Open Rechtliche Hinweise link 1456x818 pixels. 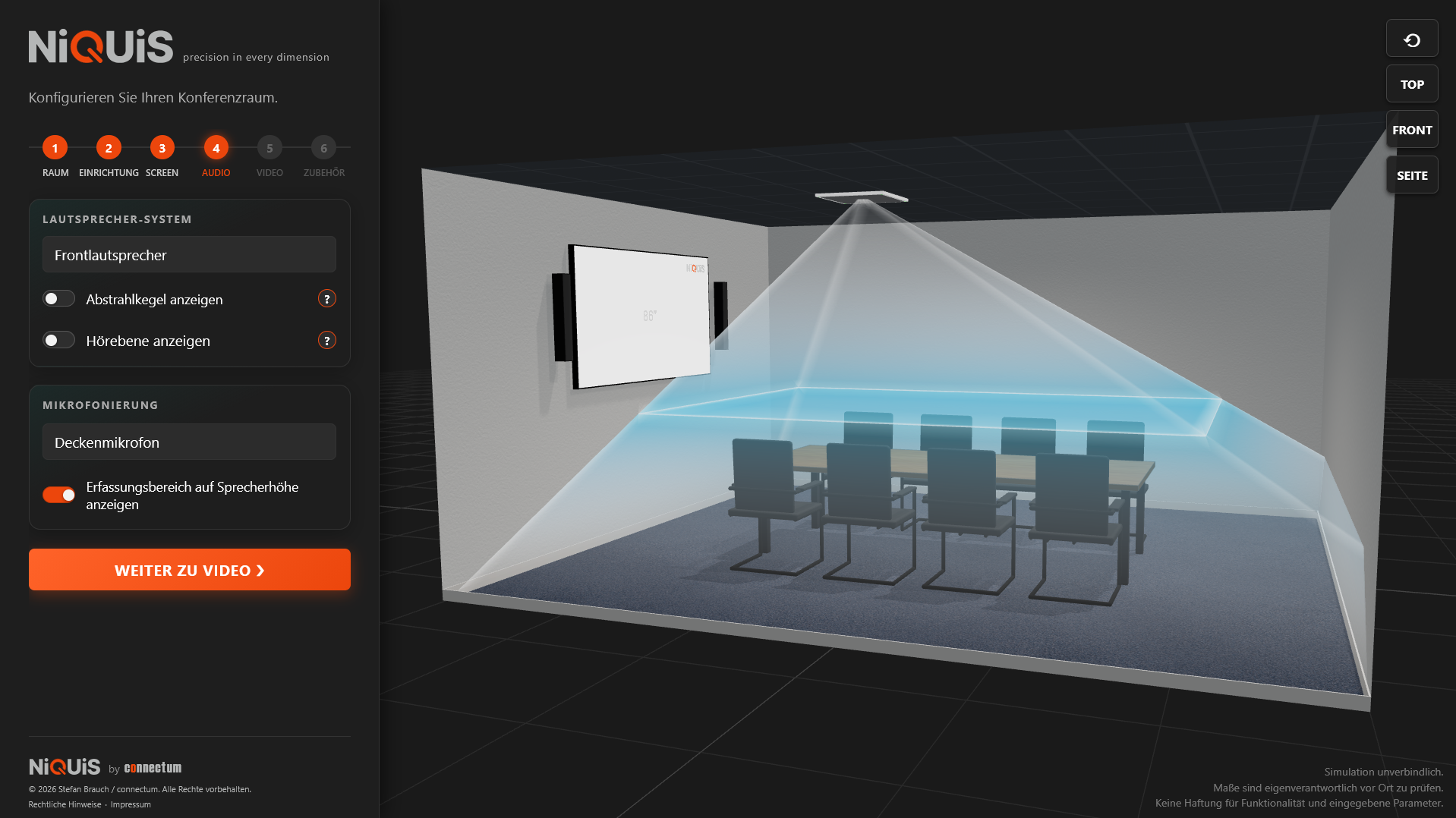[65, 804]
